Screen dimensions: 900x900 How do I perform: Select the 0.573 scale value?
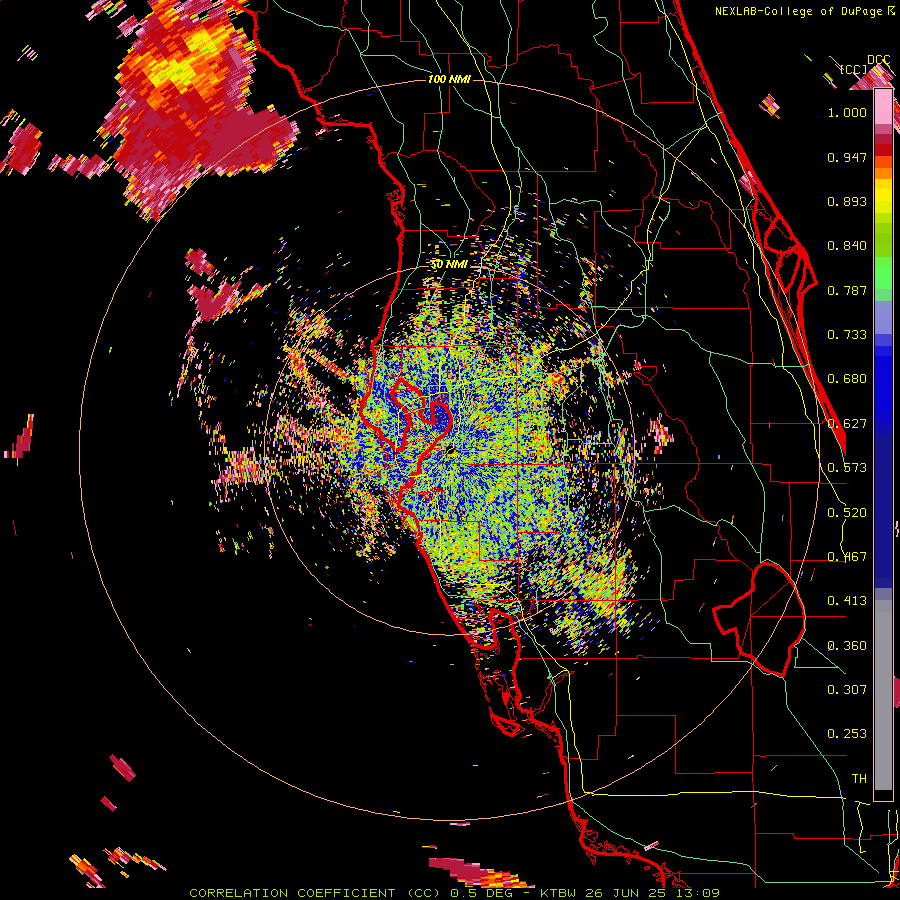click(847, 468)
